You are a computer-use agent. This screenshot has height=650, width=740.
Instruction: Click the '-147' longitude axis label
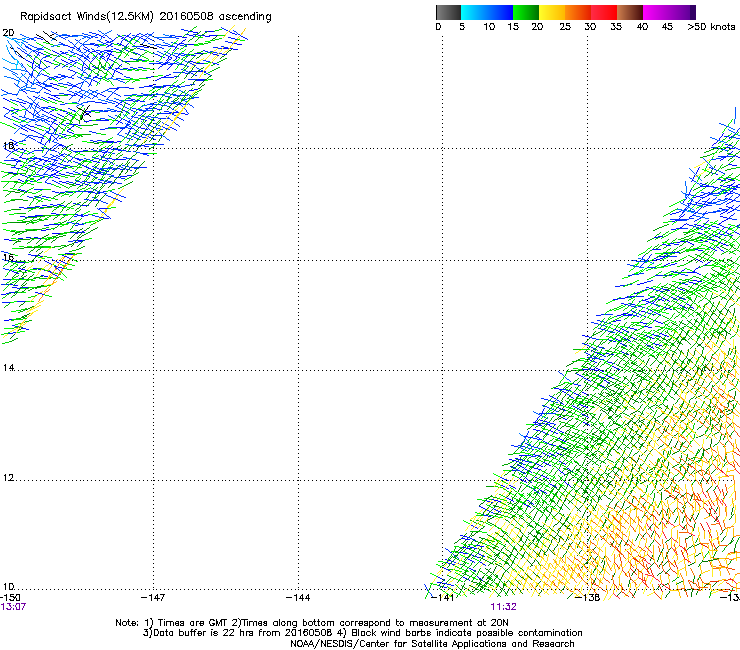pos(153,598)
